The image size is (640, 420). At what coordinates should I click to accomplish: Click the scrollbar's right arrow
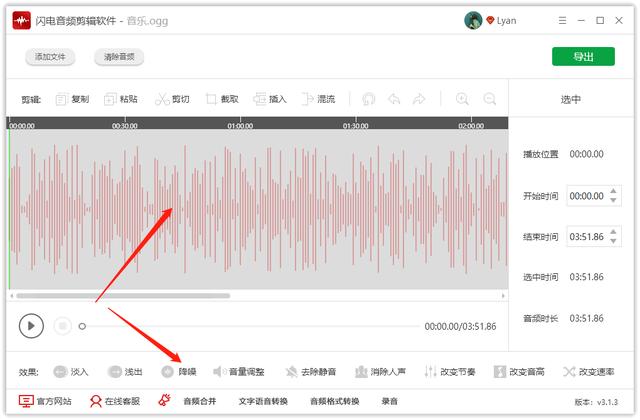click(503, 296)
